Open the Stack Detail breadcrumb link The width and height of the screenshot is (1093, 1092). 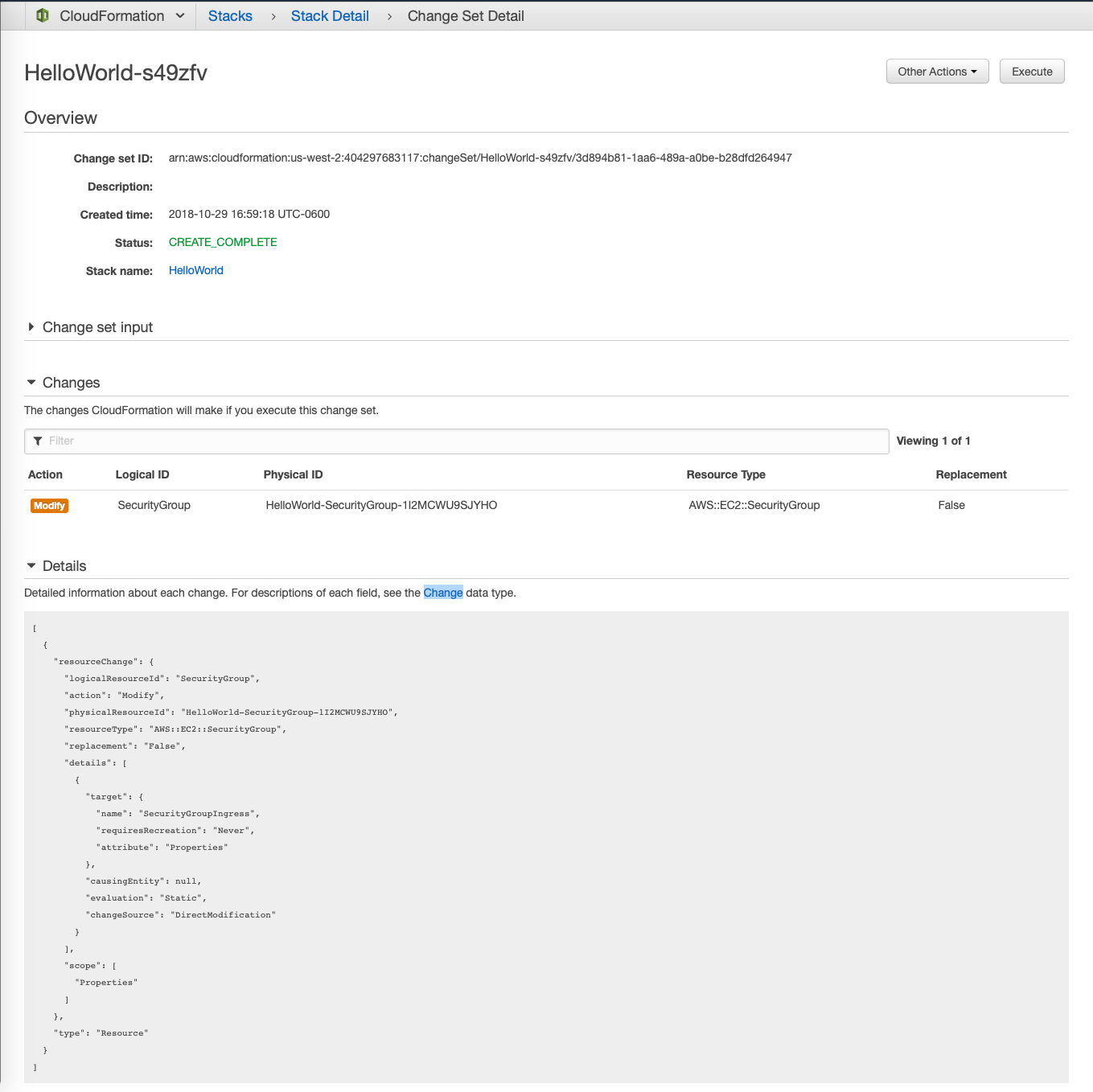coord(330,16)
